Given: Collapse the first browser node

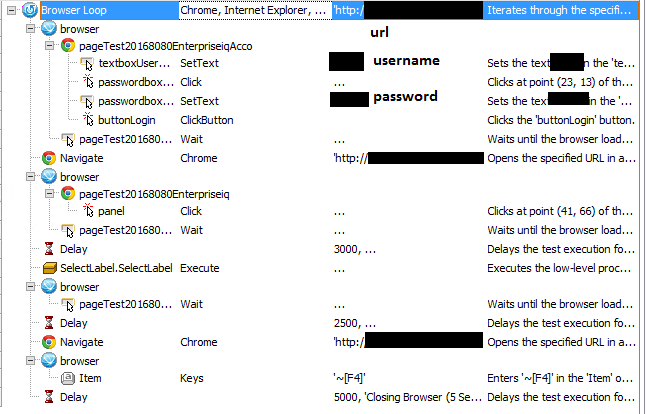Looking at the screenshot, I should (x=31, y=29).
